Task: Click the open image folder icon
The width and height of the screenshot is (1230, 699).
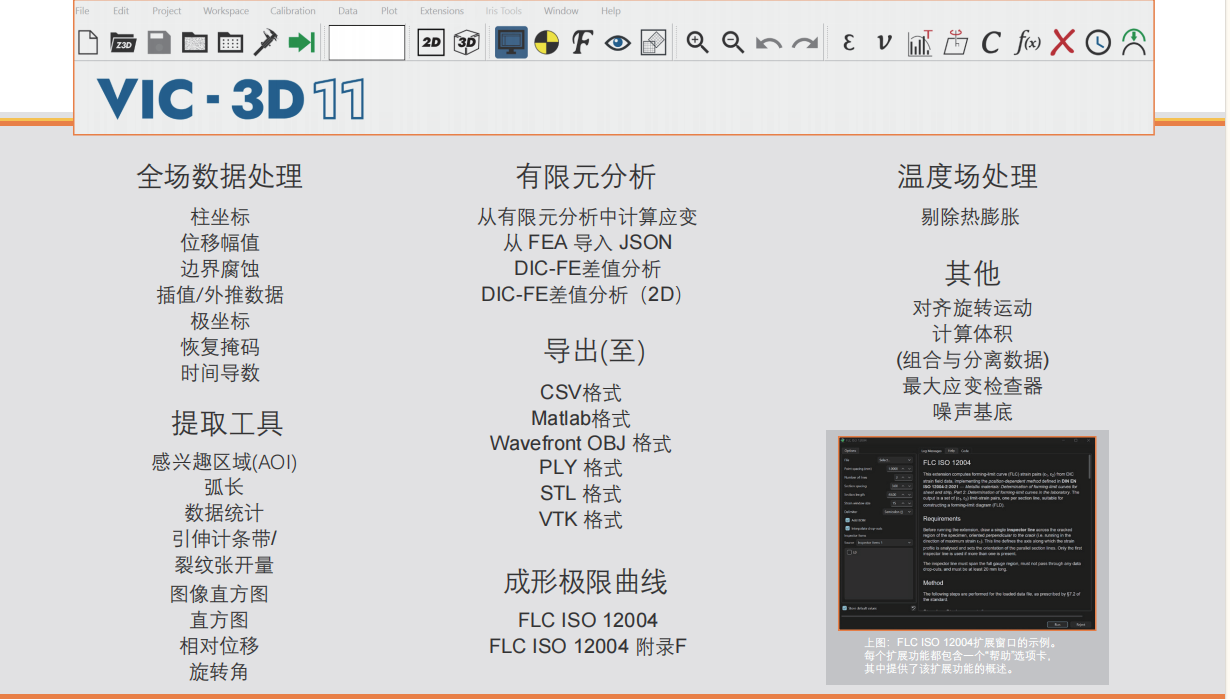Action: click(195, 43)
